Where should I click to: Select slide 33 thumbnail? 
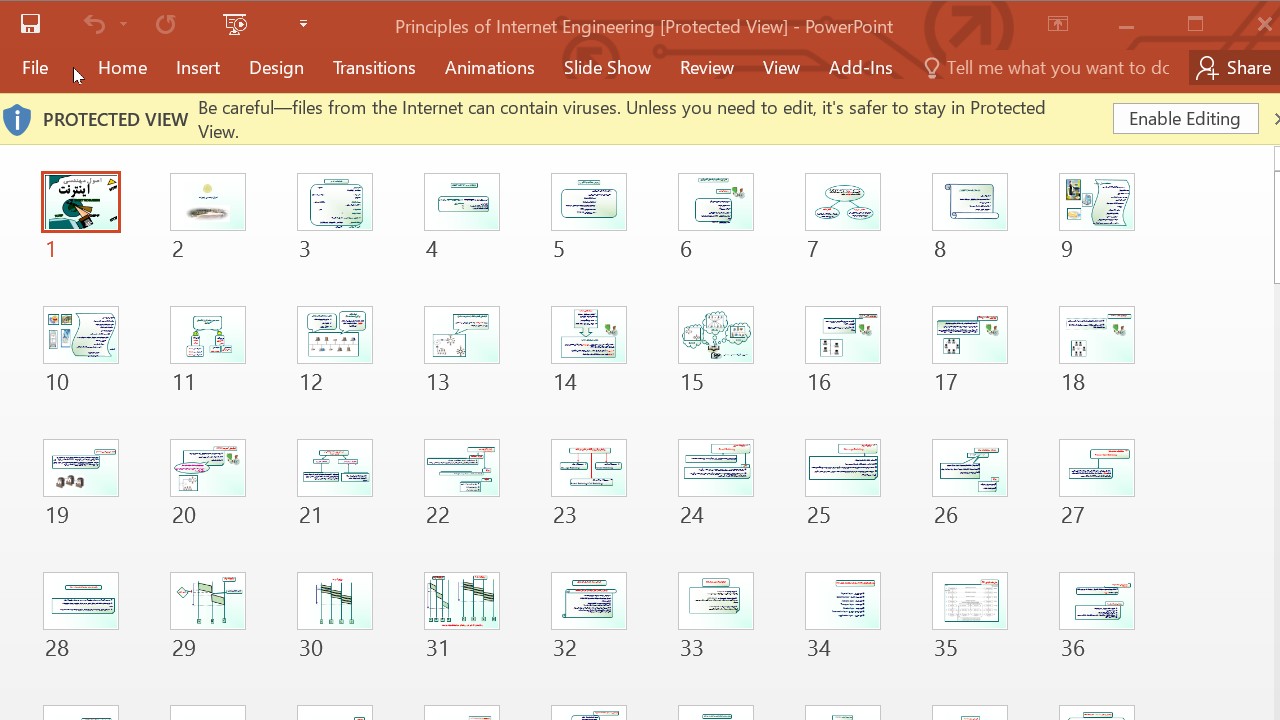(x=716, y=601)
